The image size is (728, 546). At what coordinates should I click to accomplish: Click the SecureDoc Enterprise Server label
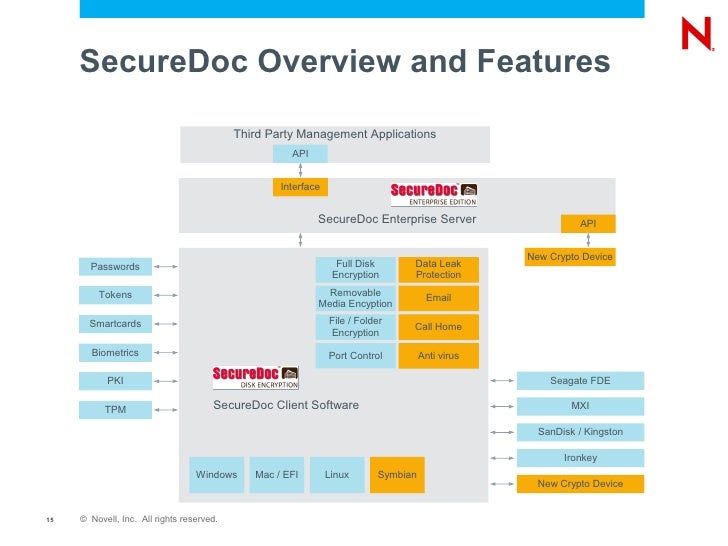[397, 219]
